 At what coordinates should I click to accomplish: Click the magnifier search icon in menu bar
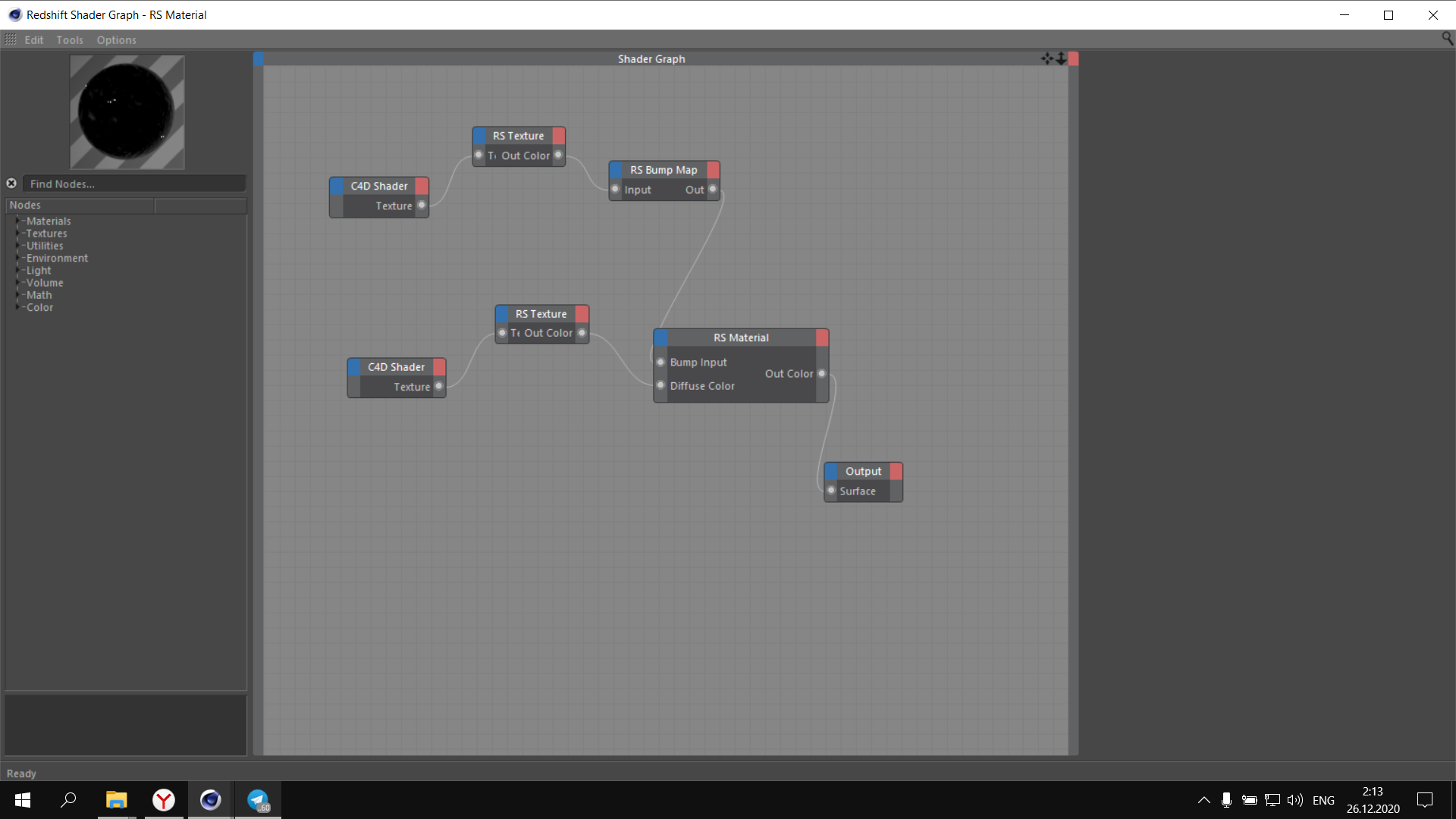pos(1447,39)
